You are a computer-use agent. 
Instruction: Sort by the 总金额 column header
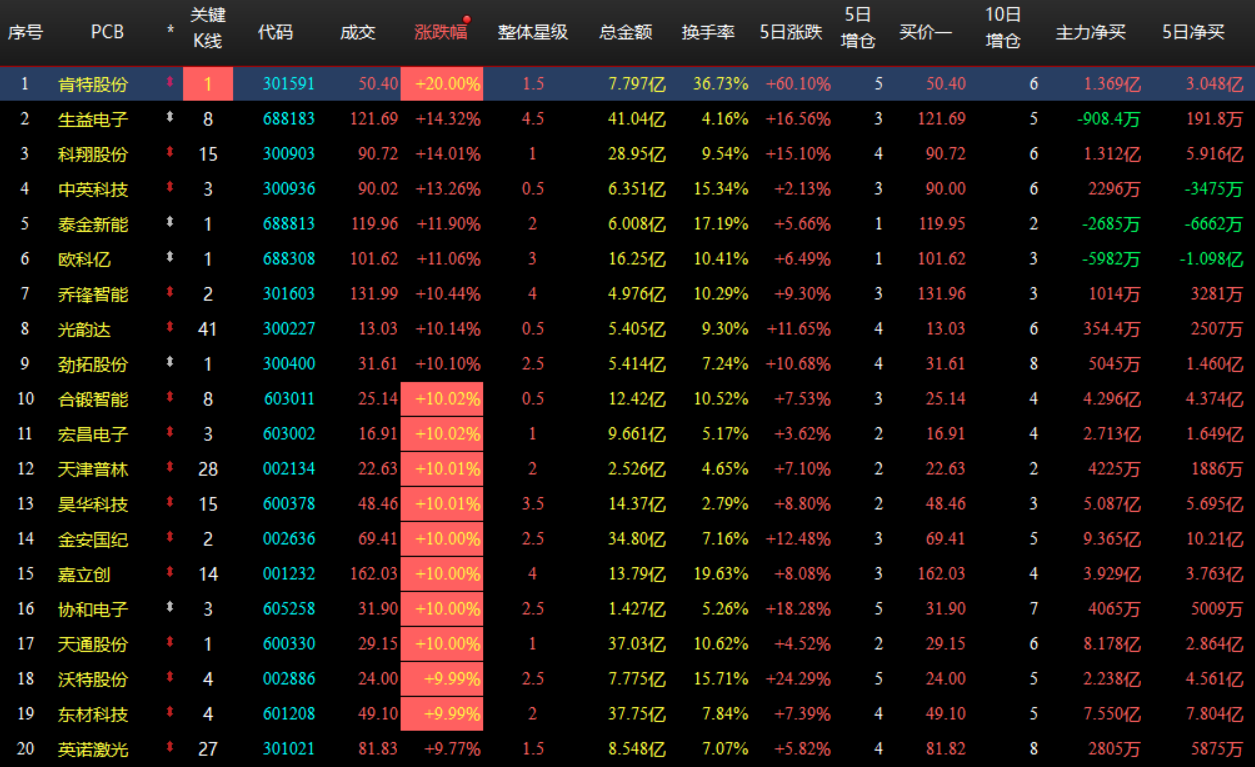626,32
